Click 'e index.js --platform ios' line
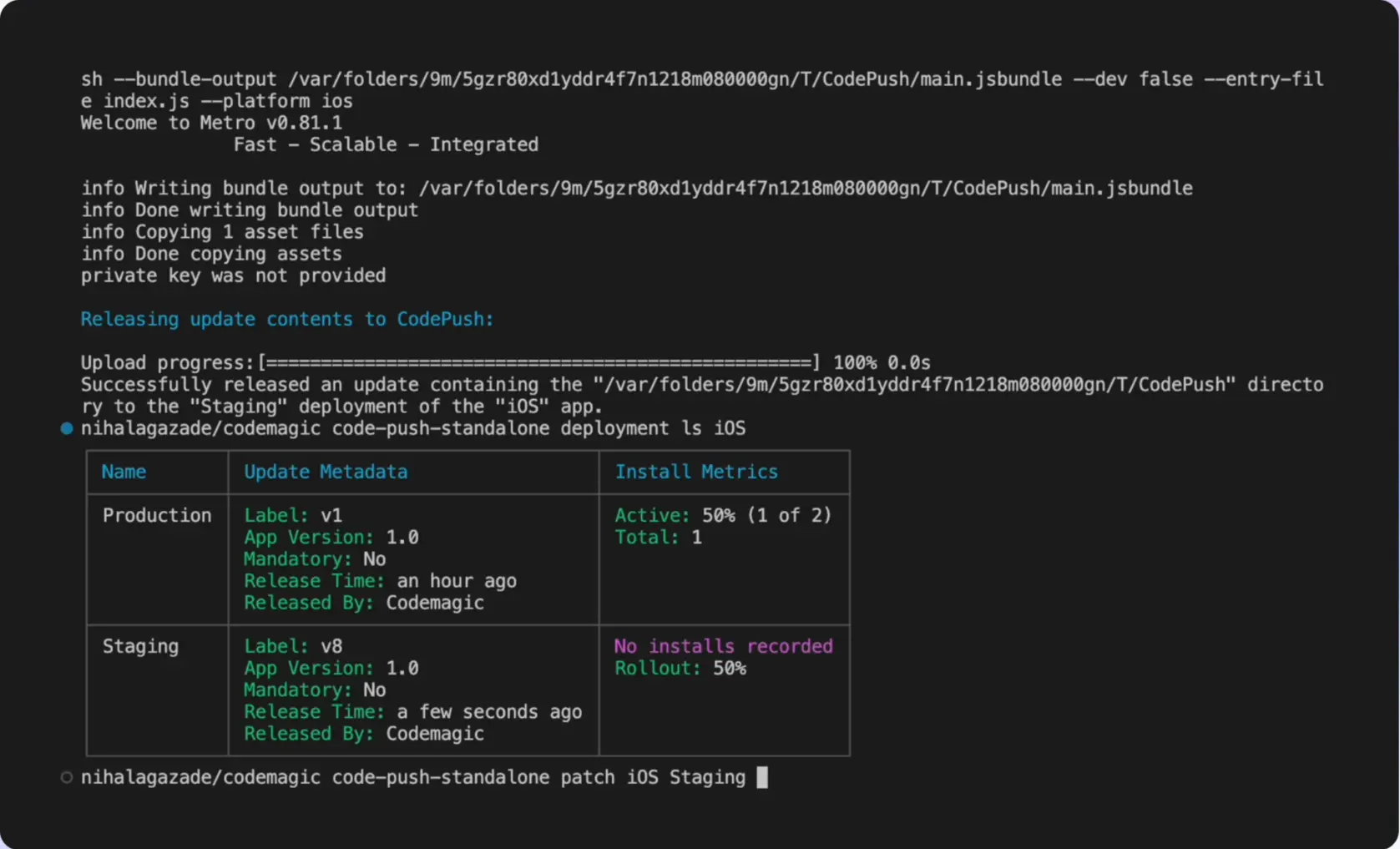 click(x=216, y=101)
